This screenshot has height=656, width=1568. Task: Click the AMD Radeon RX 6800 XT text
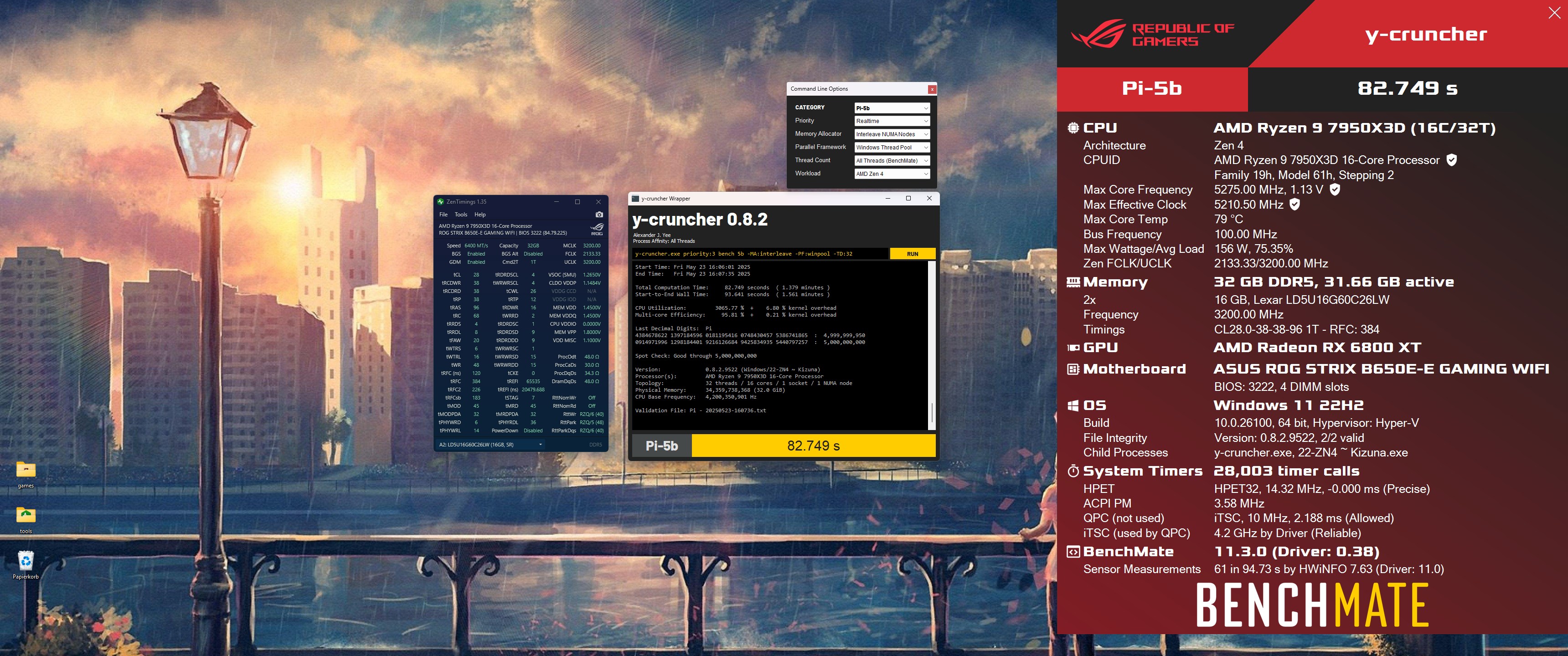click(x=1317, y=348)
